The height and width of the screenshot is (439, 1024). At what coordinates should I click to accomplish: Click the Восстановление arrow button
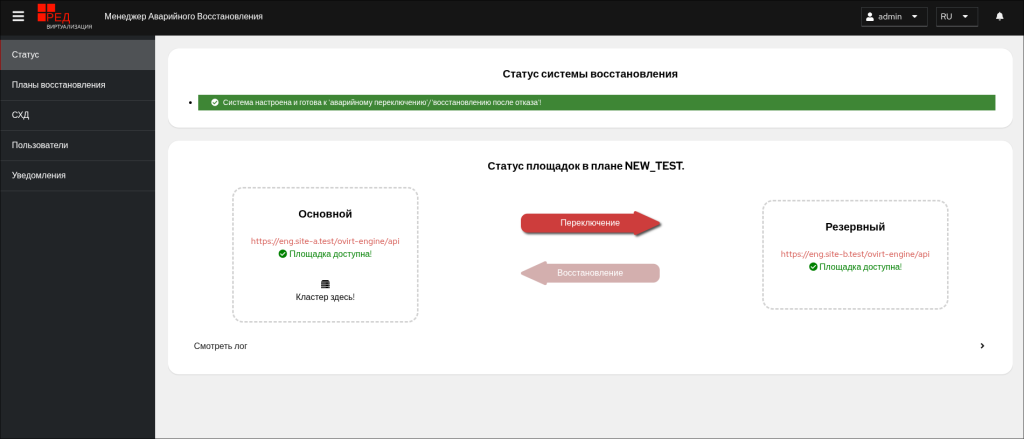pos(590,272)
